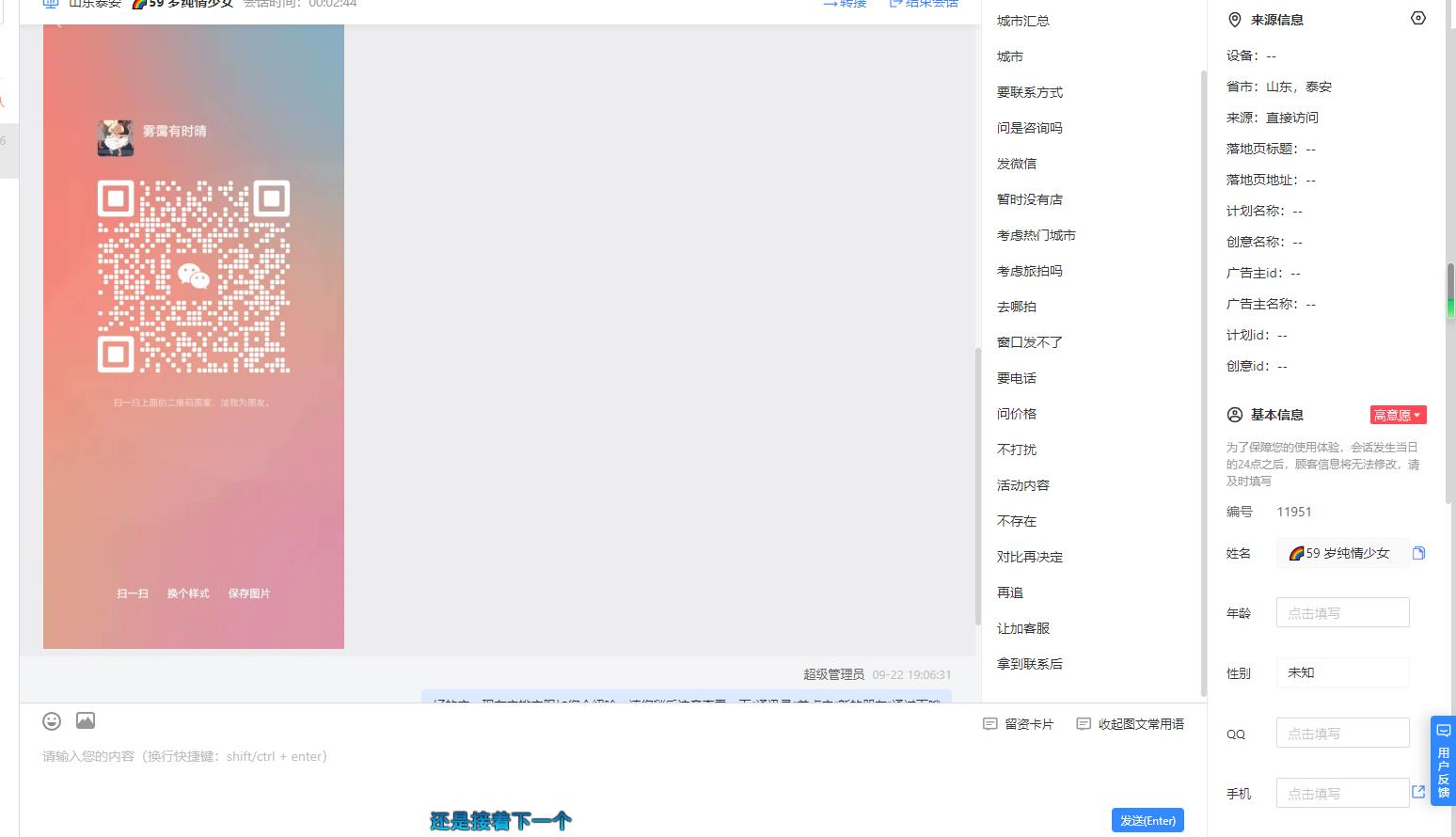Open the emoji picker
Screen dimensions: 1456x837
point(52,721)
